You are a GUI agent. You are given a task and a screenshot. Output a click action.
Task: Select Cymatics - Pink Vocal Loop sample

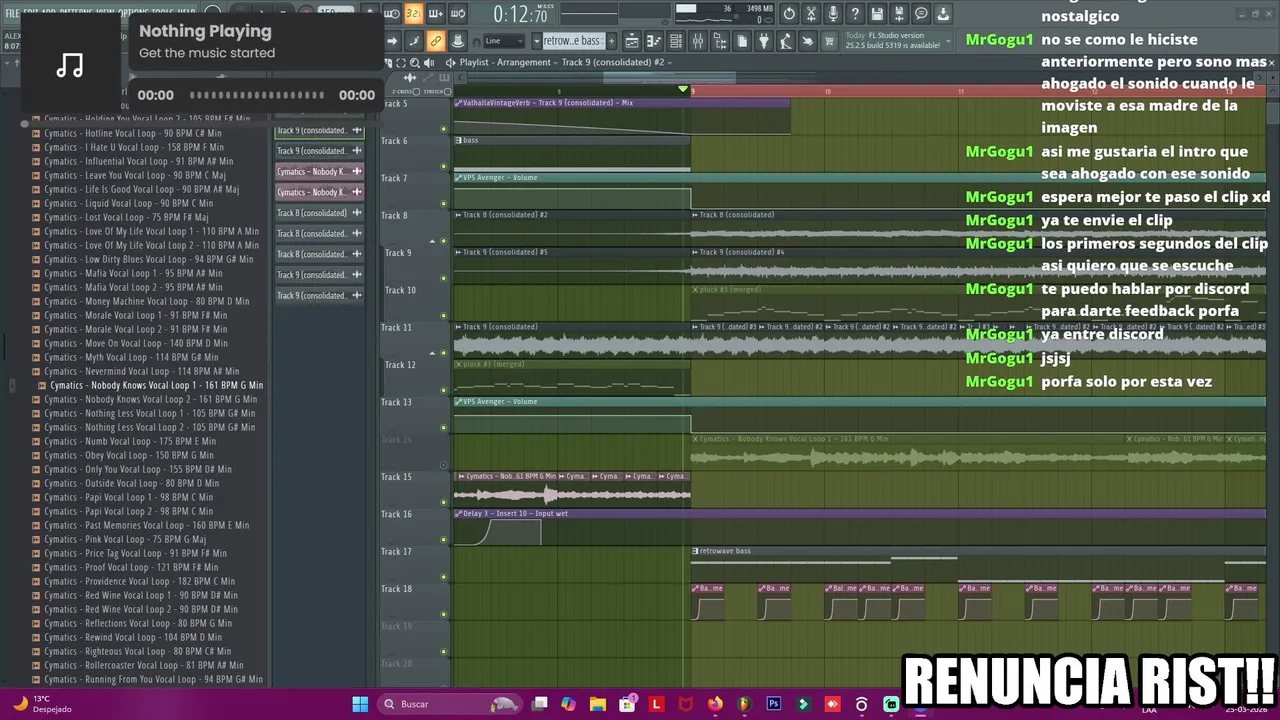[x=125, y=539]
